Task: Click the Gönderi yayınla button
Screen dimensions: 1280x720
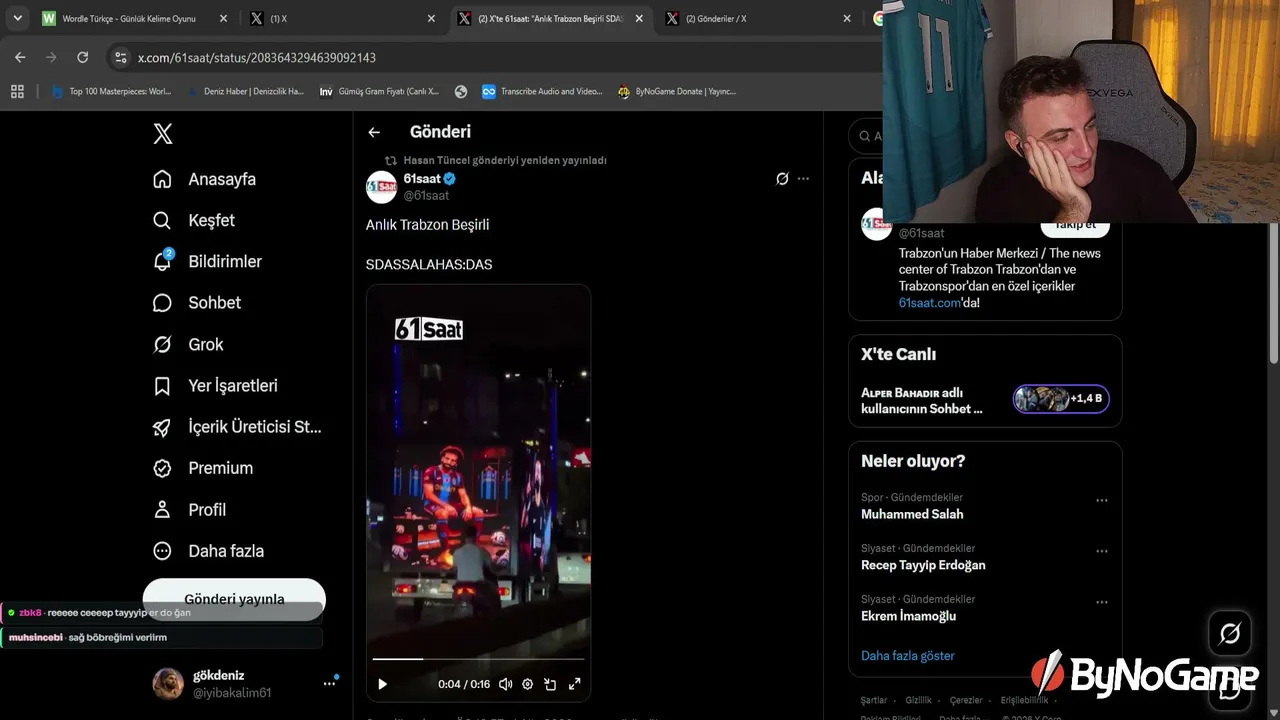Action: (234, 599)
